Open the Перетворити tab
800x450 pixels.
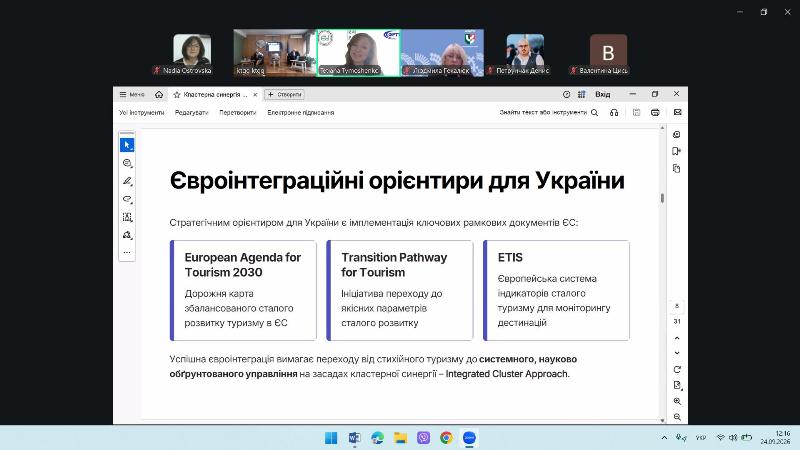point(237,112)
